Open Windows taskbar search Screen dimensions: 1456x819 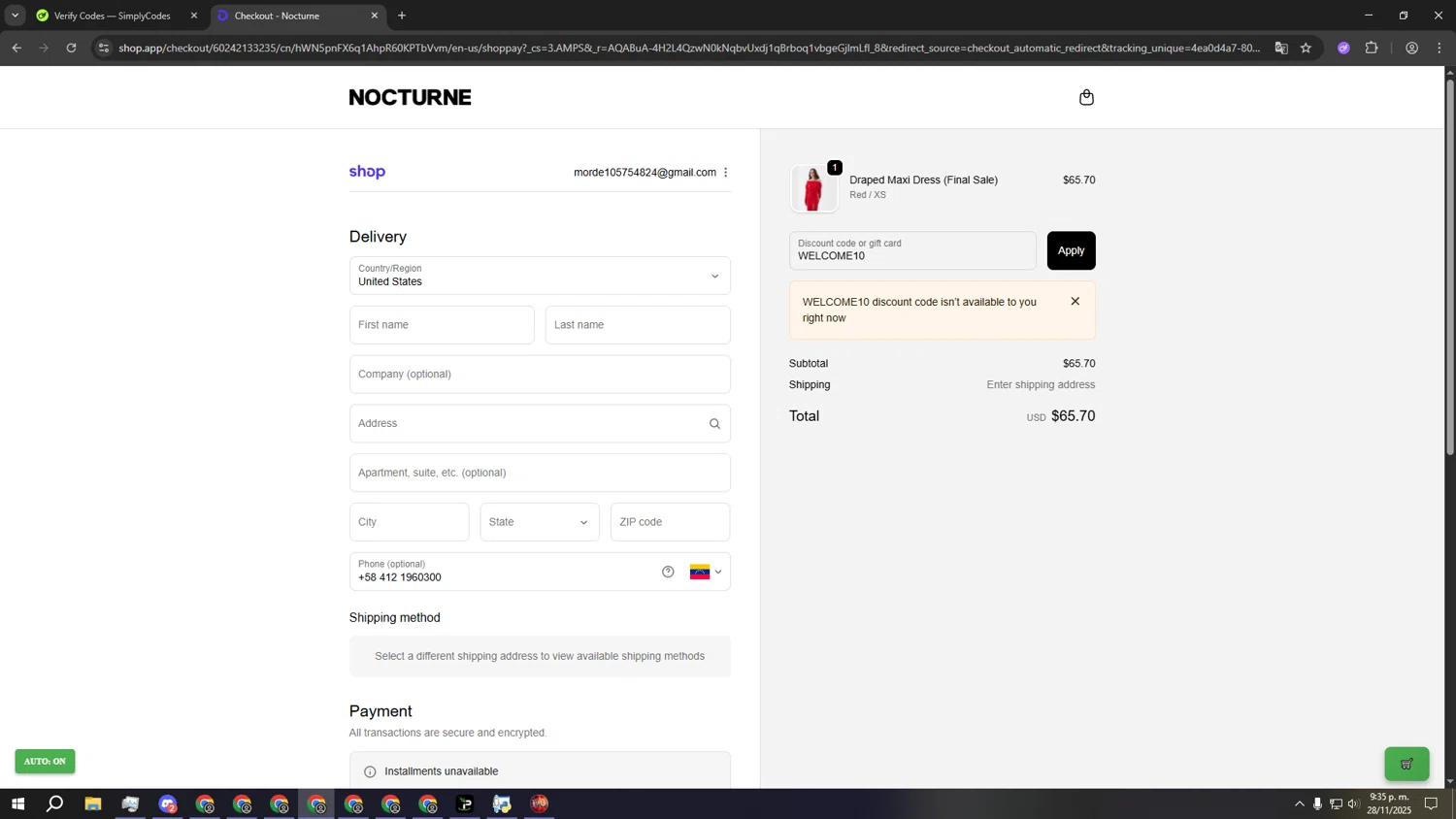[x=55, y=803]
